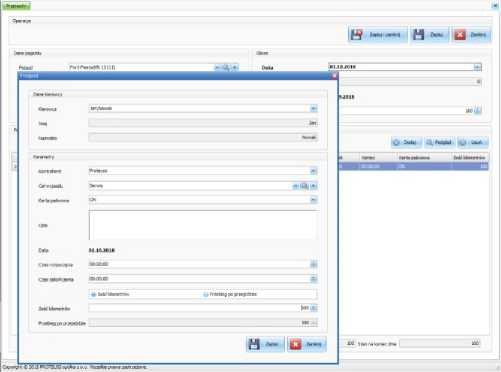Click the search icon in the Pojazd field
501x372 pixels.
226,68
